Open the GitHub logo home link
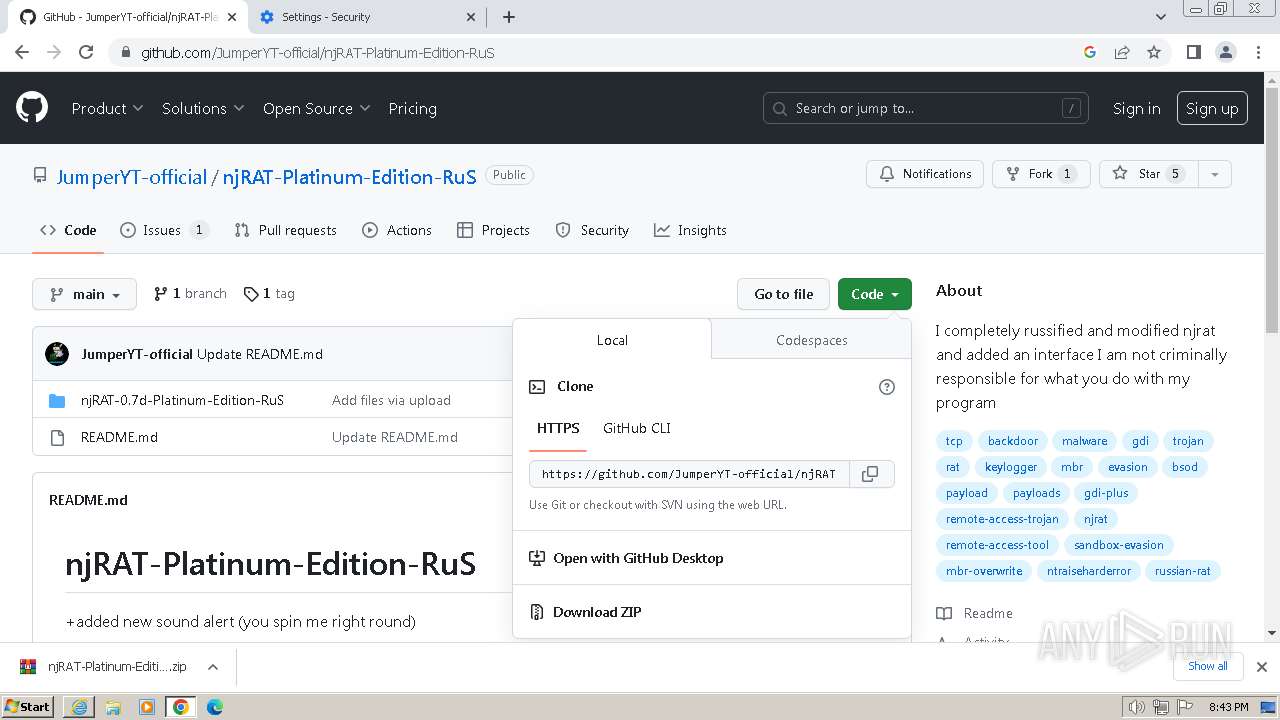 tap(32, 108)
